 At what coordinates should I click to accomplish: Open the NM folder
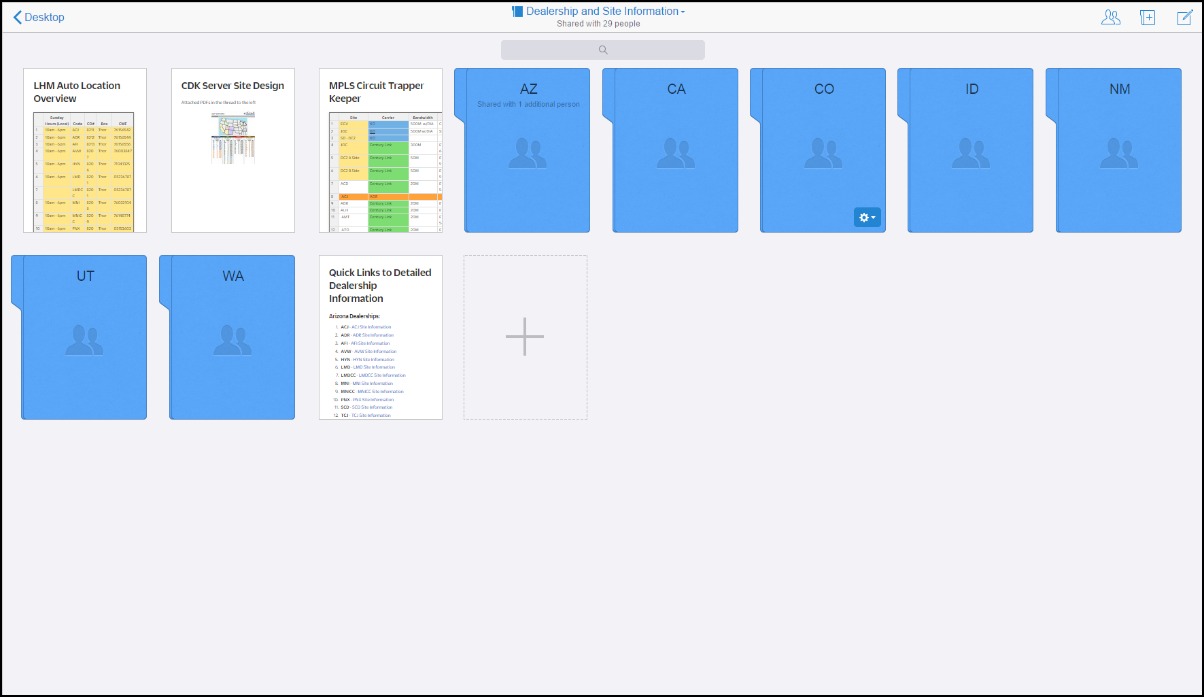coord(1119,150)
